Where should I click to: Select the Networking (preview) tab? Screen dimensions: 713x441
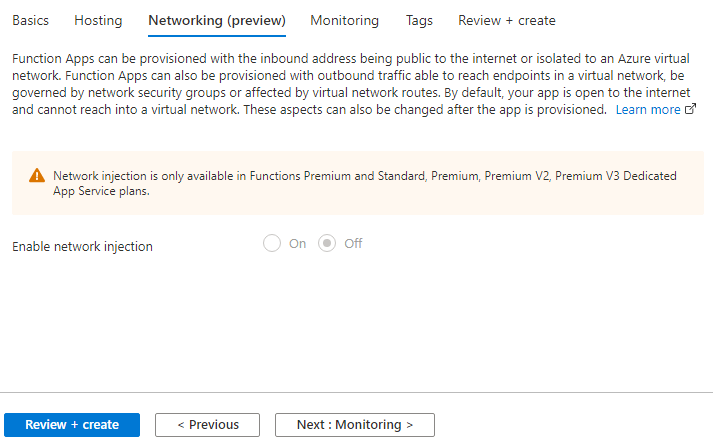tap(217, 21)
